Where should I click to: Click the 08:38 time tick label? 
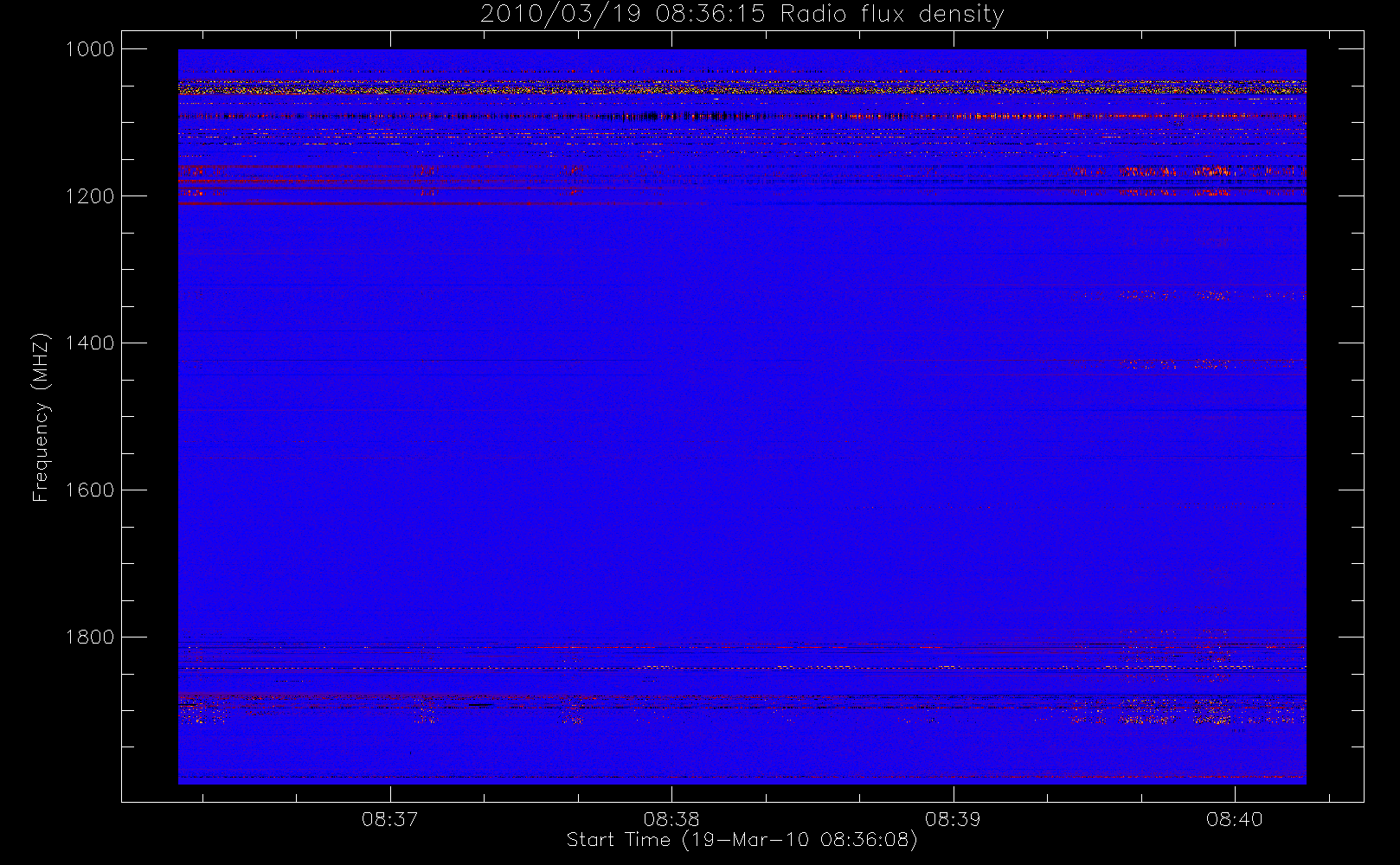pos(671,819)
